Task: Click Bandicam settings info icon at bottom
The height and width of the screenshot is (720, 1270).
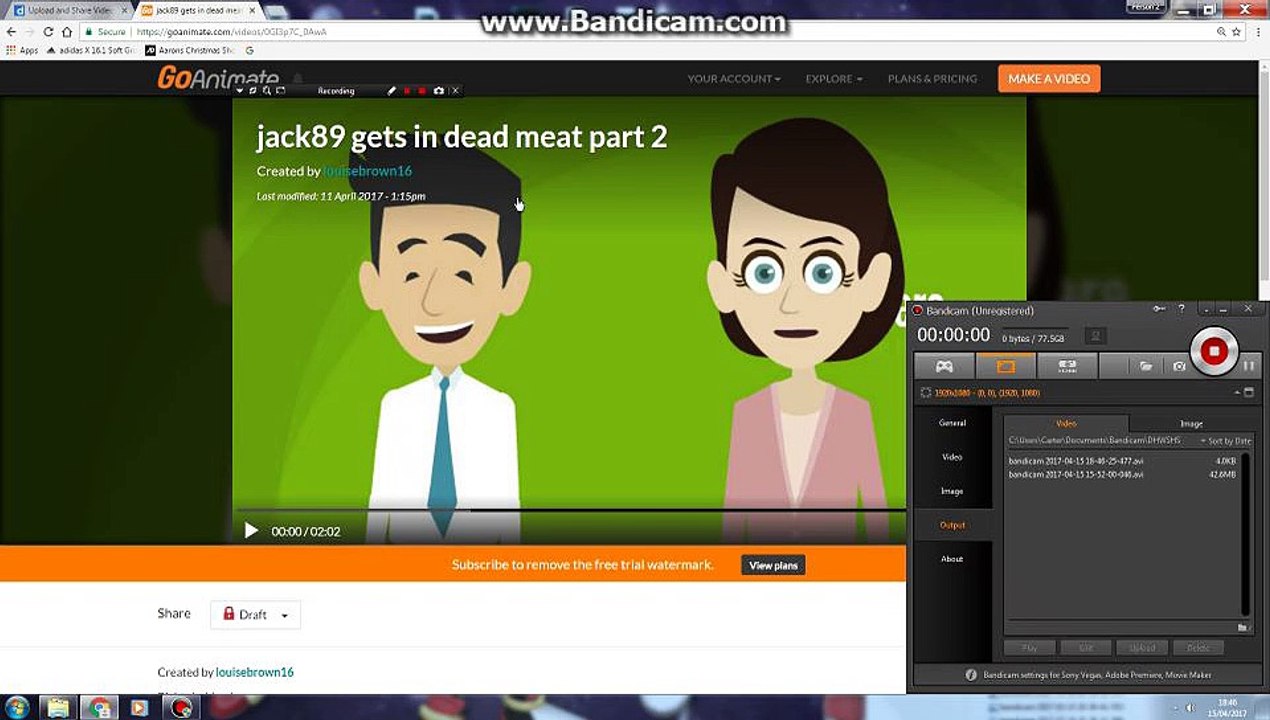Action: (x=970, y=675)
